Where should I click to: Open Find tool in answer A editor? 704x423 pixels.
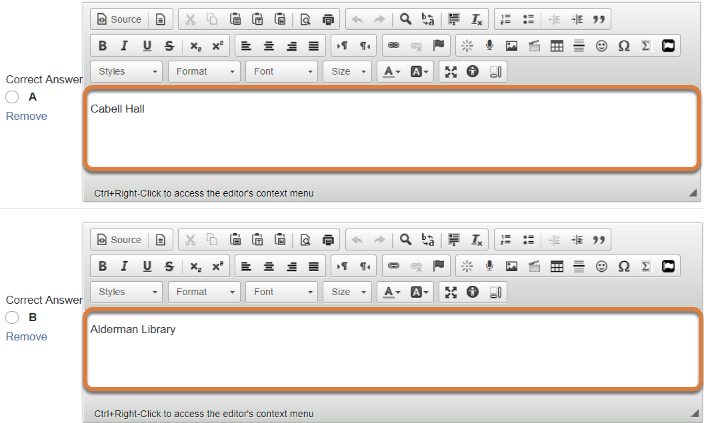[x=405, y=19]
